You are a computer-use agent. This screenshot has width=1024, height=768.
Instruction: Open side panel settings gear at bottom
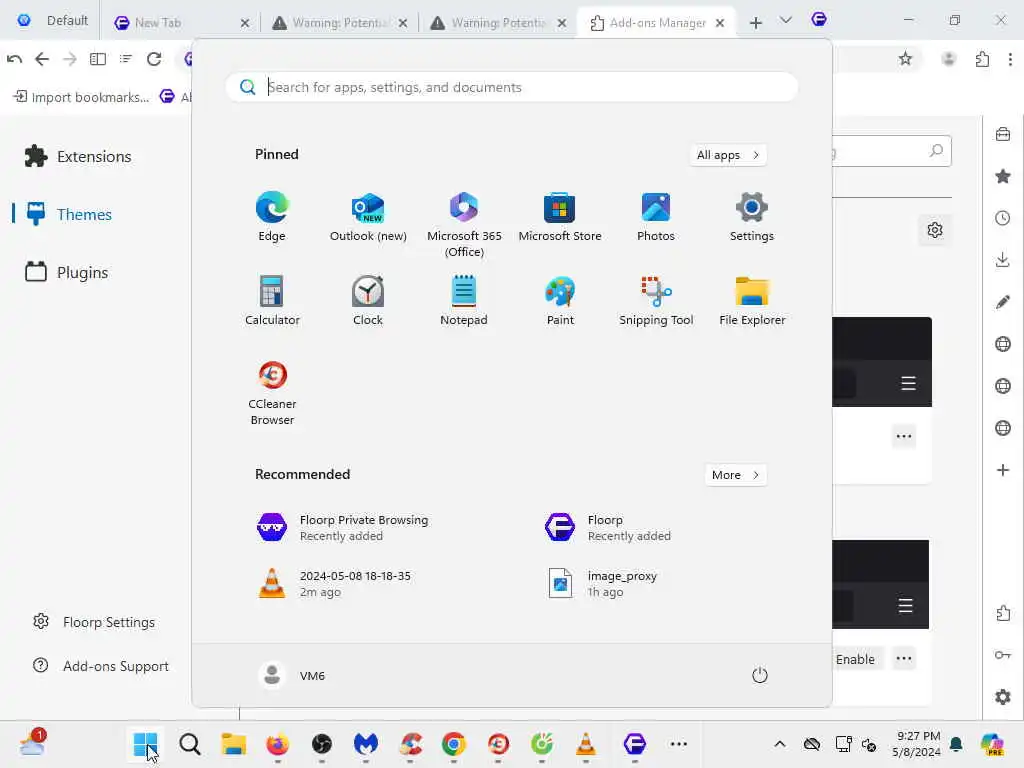pyautogui.click(x=1003, y=697)
